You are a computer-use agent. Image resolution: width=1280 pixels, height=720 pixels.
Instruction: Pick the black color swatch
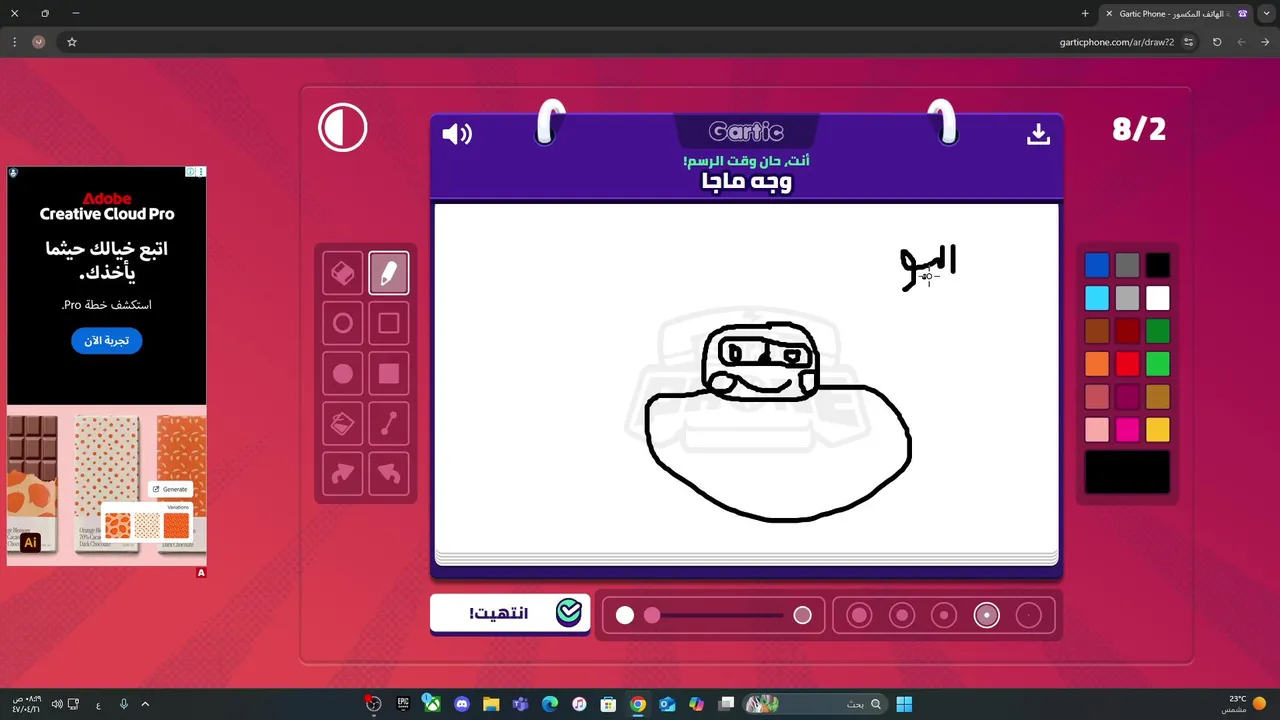click(1157, 265)
